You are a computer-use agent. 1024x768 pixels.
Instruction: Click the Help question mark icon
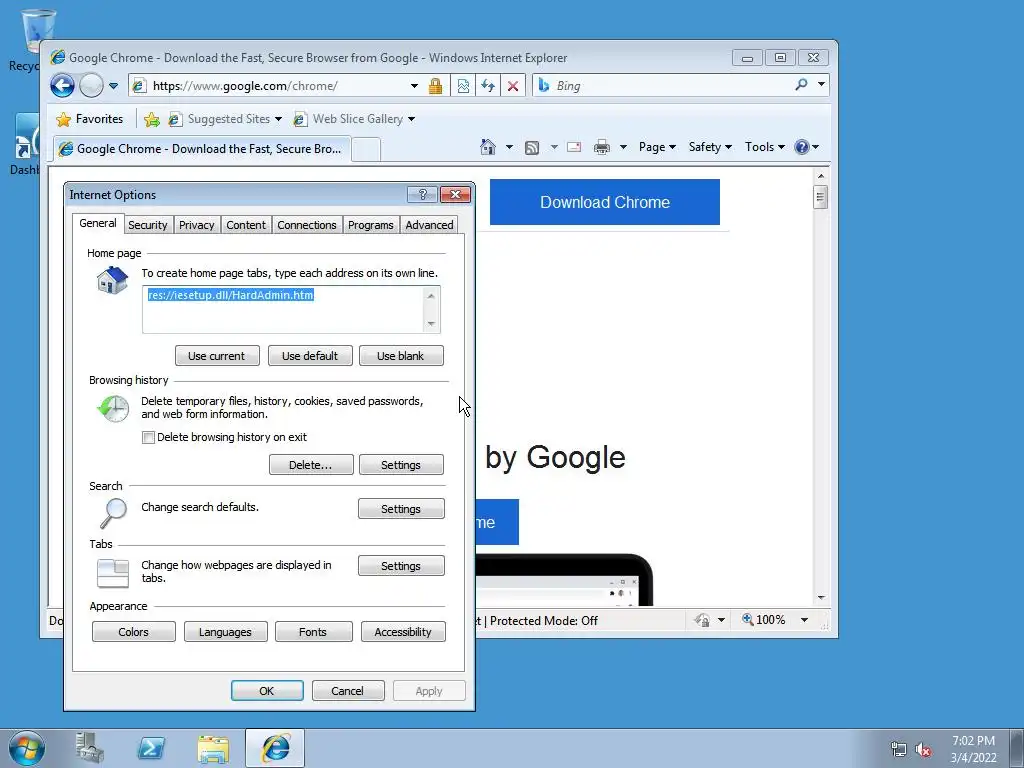[802, 147]
